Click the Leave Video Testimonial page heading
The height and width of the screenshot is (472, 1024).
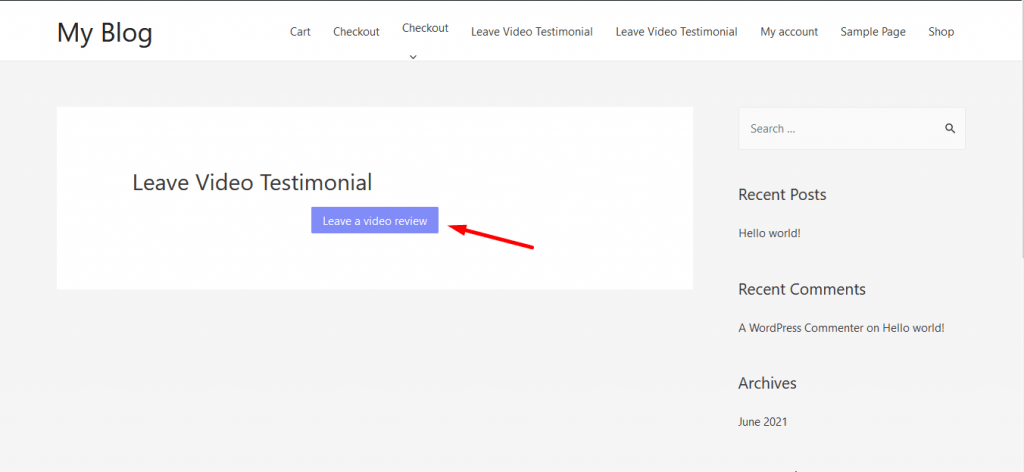252,182
